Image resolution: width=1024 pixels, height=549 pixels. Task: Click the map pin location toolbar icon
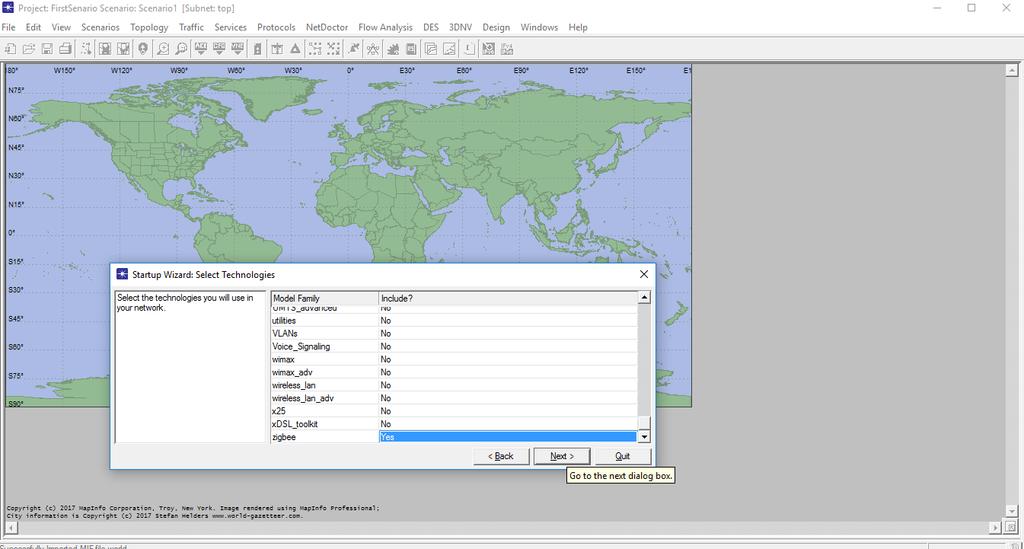click(142, 49)
